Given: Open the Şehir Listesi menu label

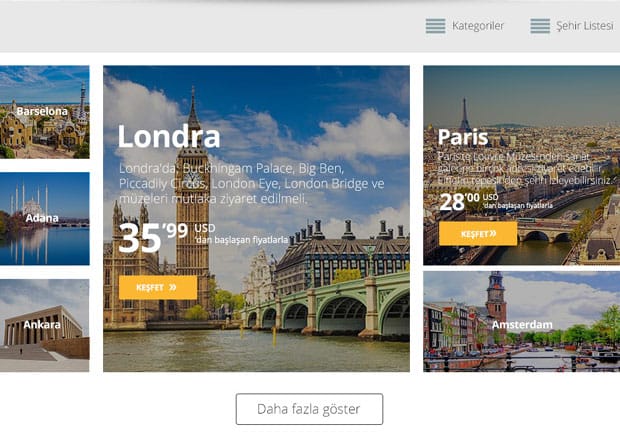Looking at the screenshot, I should (585, 26).
